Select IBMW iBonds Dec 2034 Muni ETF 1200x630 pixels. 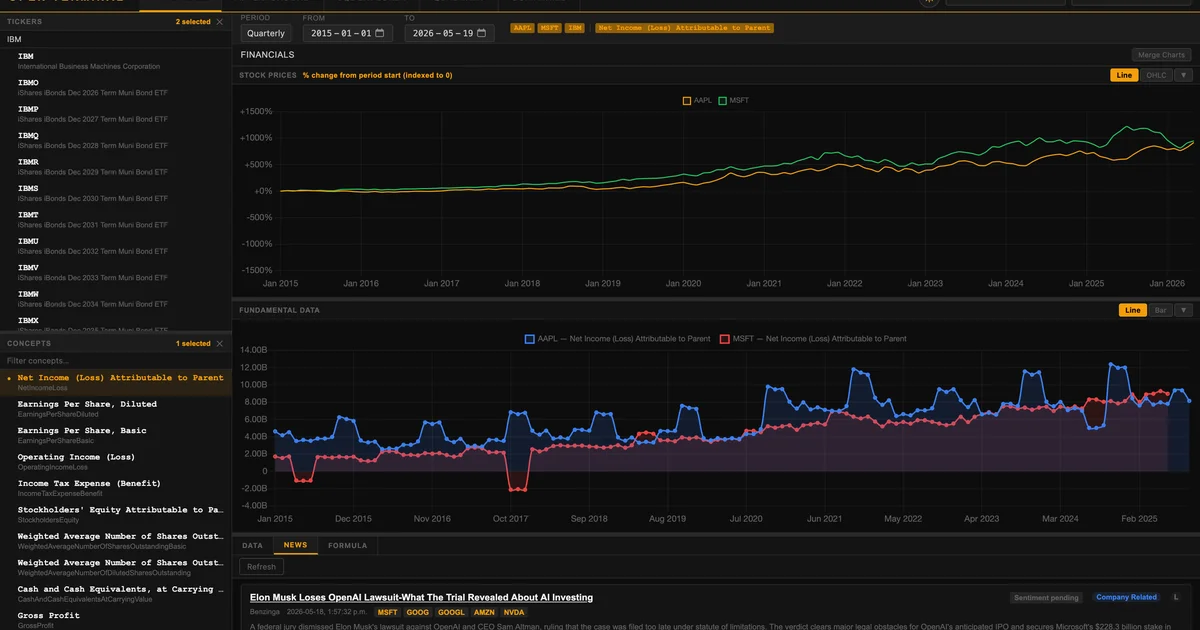pos(116,299)
